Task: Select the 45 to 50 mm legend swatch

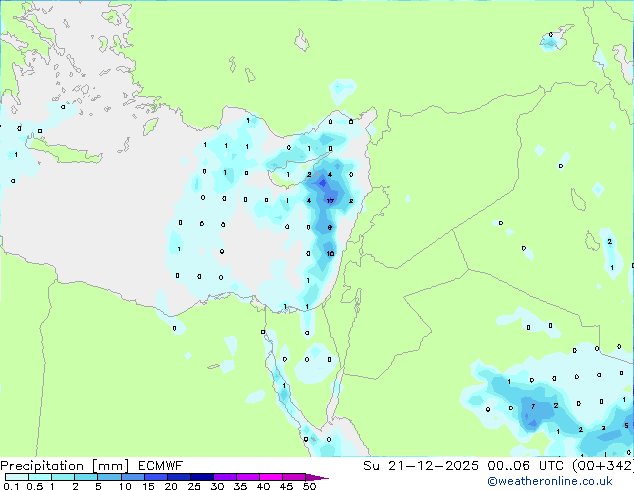Action: click(293, 477)
